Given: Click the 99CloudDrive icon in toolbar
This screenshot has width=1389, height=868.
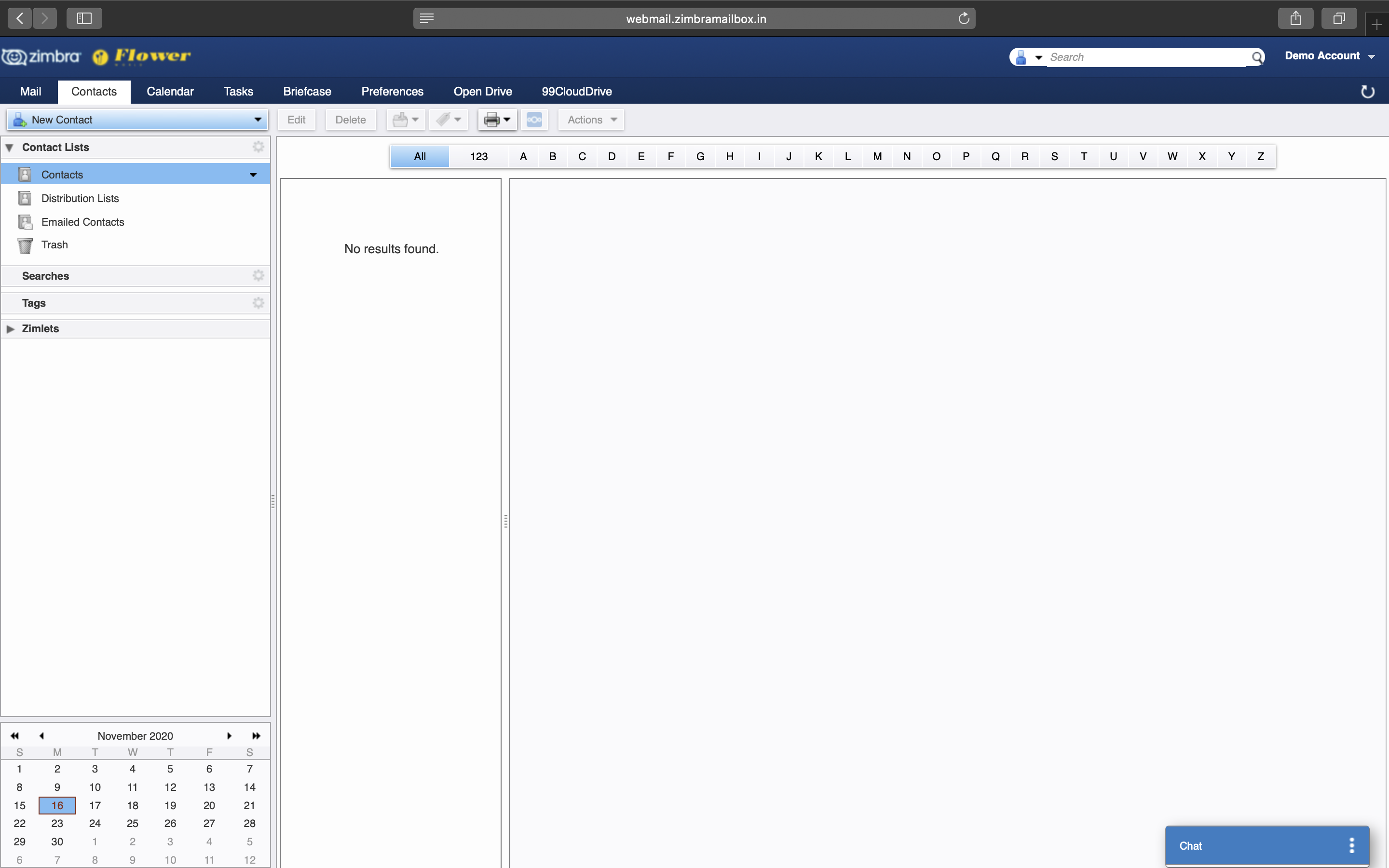Looking at the screenshot, I should 534,120.
